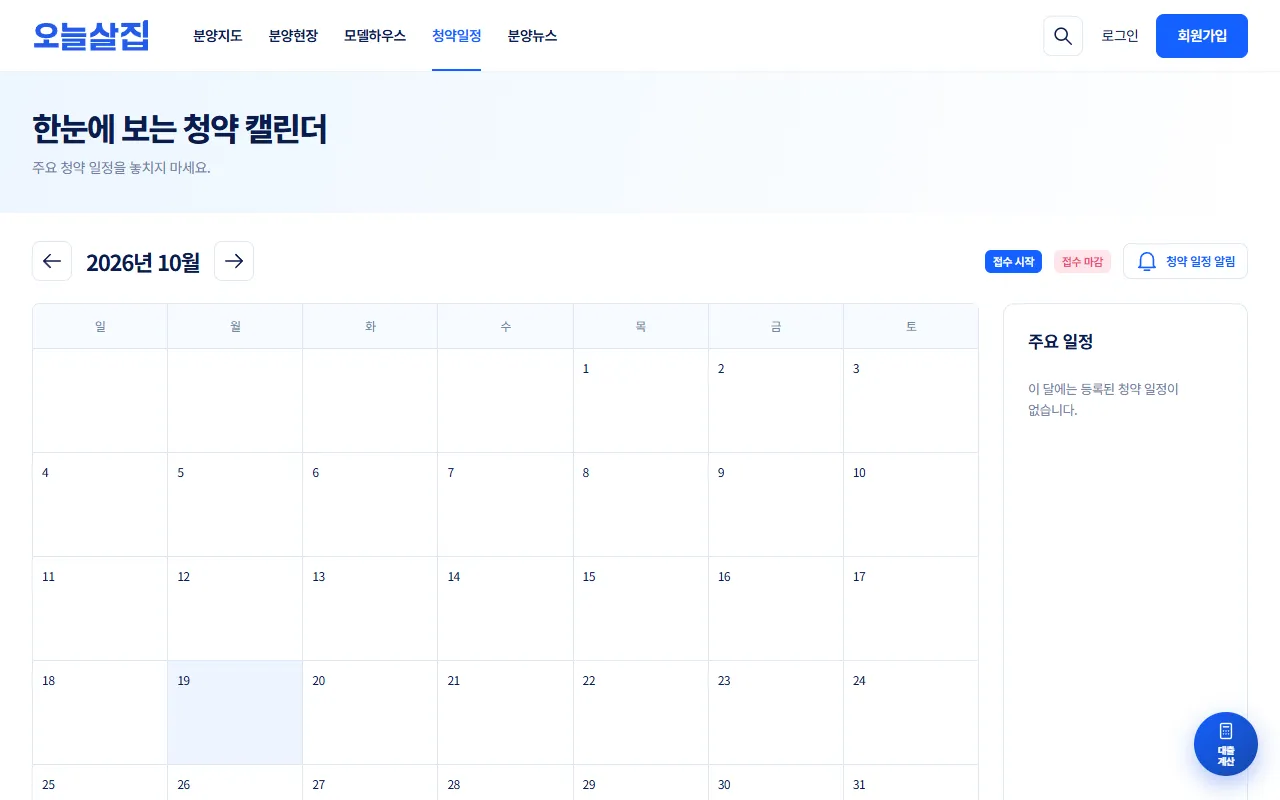Select date 5 on the calendar
This screenshot has width=1280, height=800.
click(x=235, y=504)
